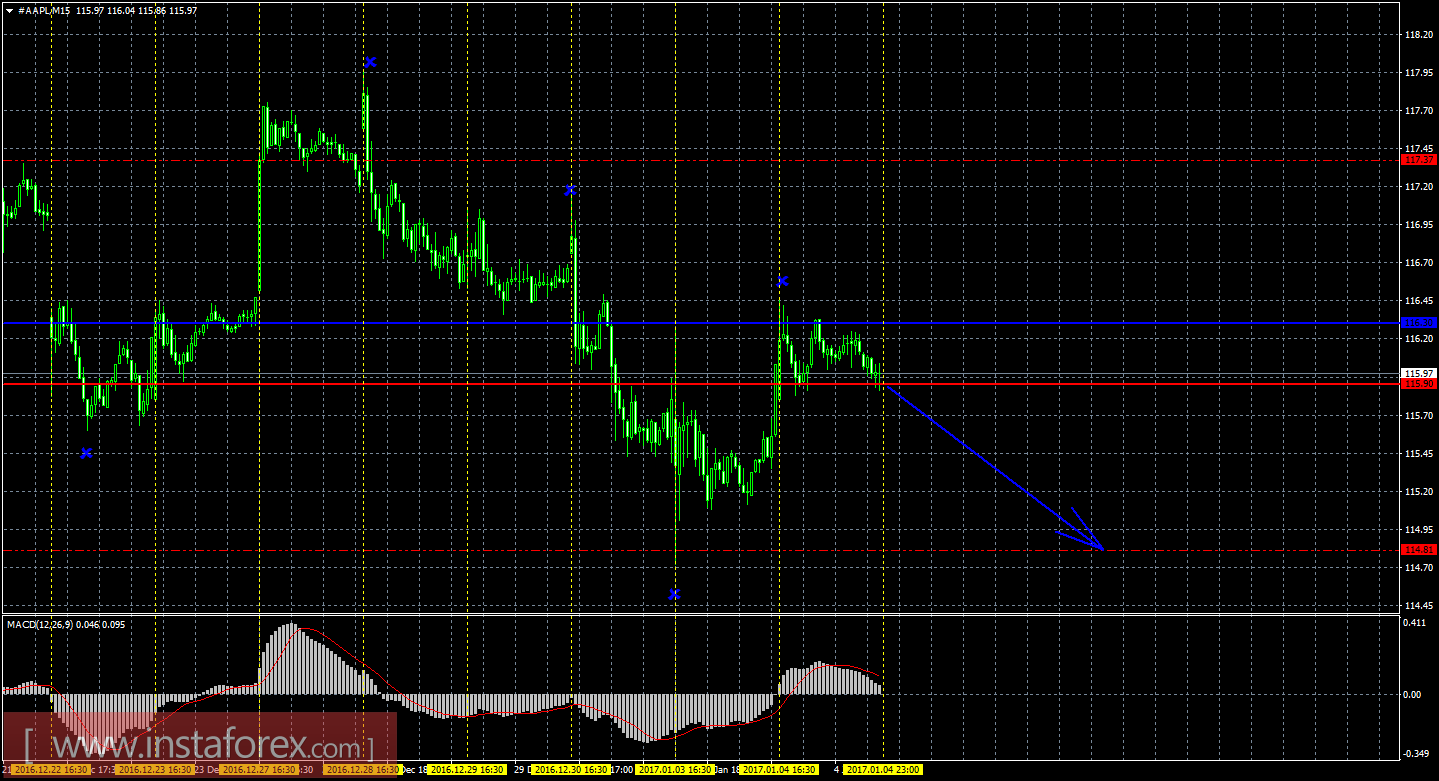Screen dimensions: 1439x781
Task: Click the 117.70 price axis value
Action: [1418, 110]
